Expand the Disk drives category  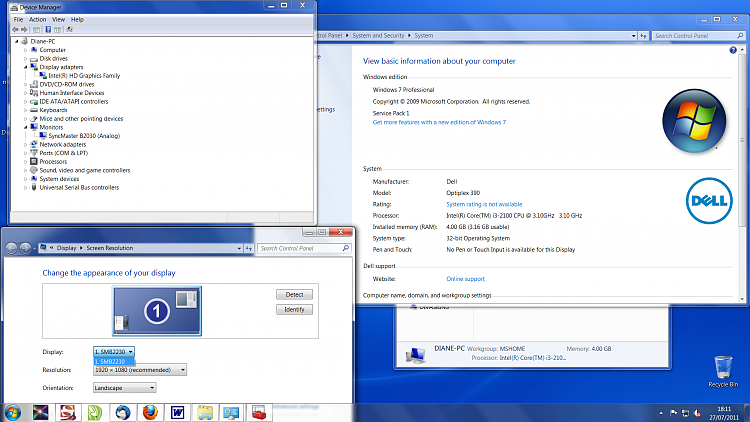point(25,58)
